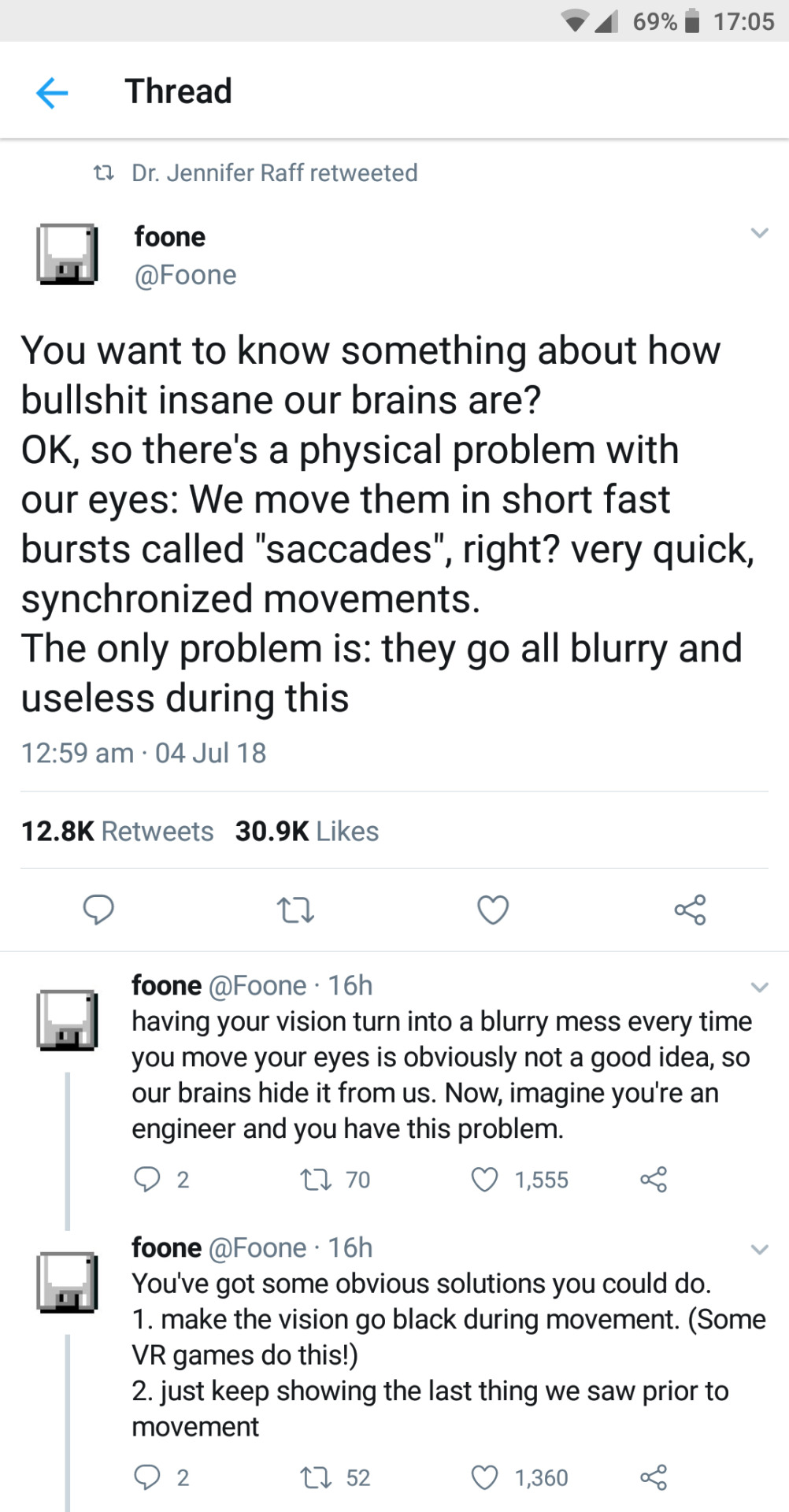This screenshot has width=789, height=1512.
Task: Share the blurry mess reply tweet
Action: [x=654, y=1179]
